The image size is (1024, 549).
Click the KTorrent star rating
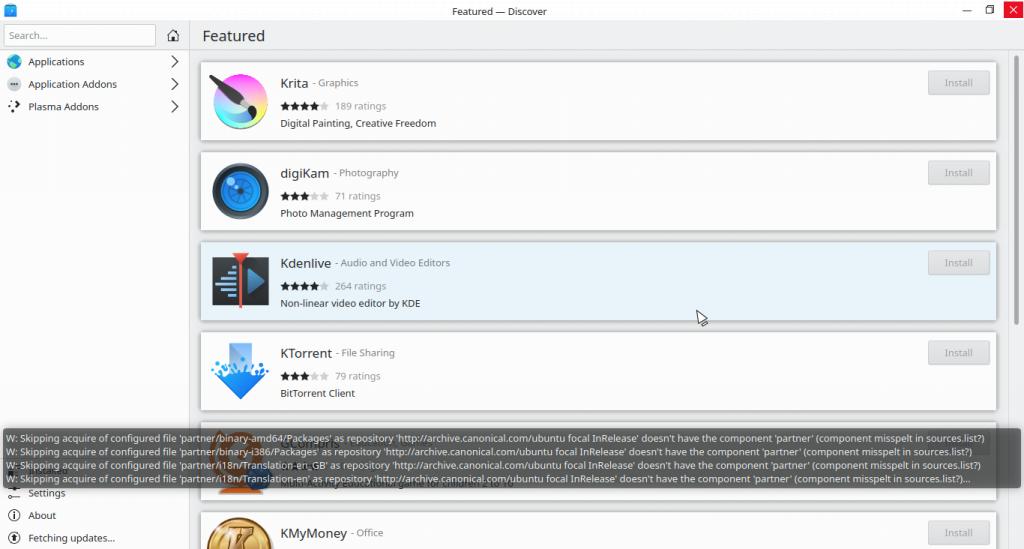coord(304,376)
